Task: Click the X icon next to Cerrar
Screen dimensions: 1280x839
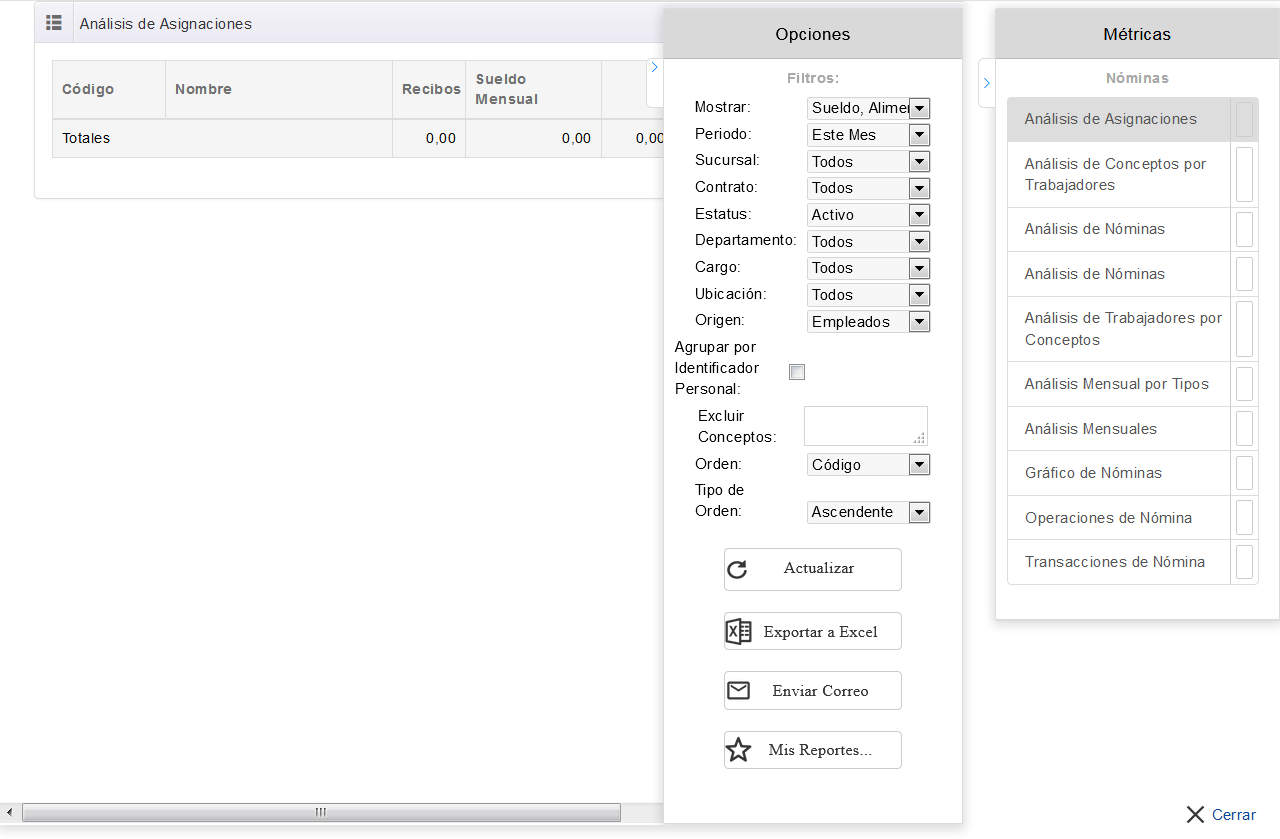Action: tap(1195, 814)
